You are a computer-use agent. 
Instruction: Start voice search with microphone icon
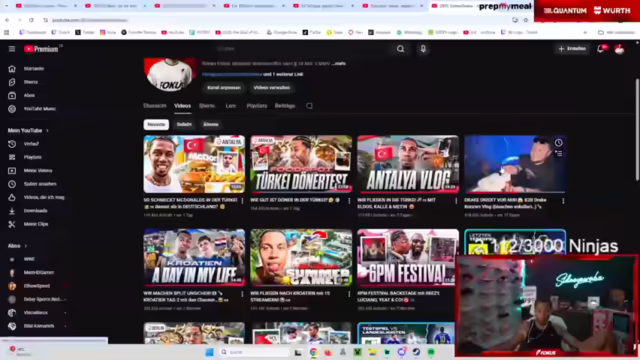pyautogui.click(x=423, y=49)
